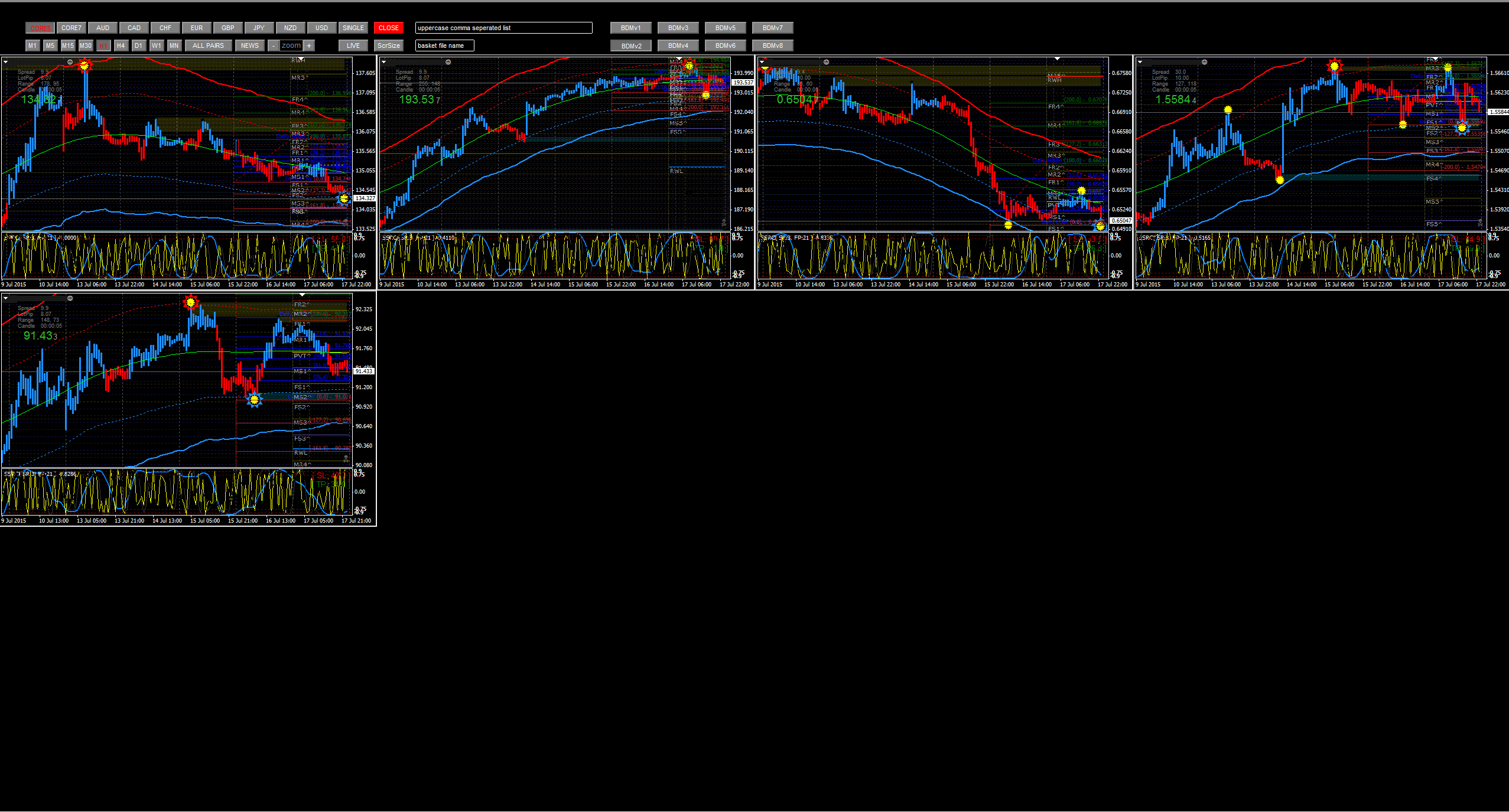Viewport: 1509px width, 812px height.
Task: Click the ALL PAIRS button
Action: tap(209, 45)
